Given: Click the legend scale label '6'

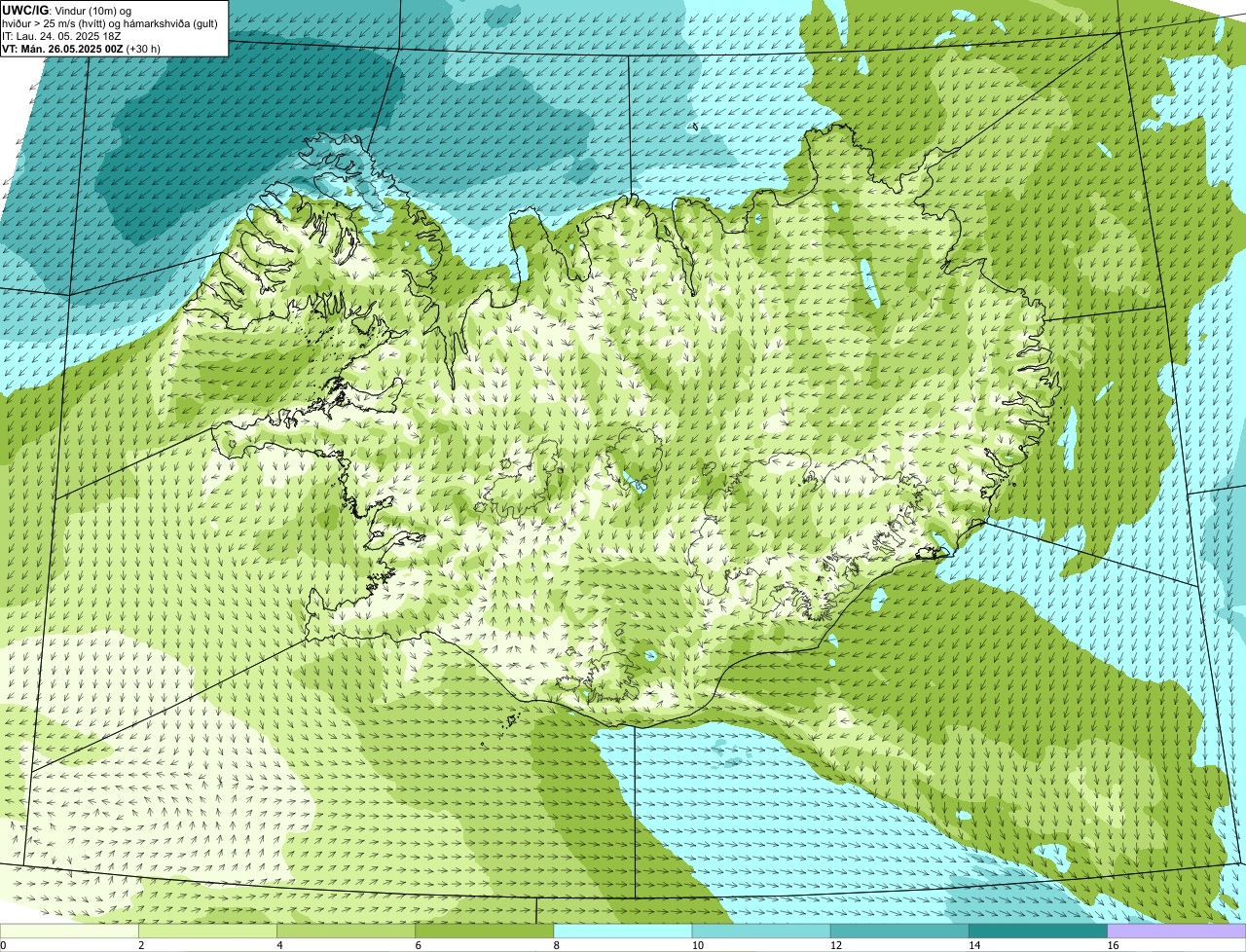Looking at the screenshot, I should (418, 945).
